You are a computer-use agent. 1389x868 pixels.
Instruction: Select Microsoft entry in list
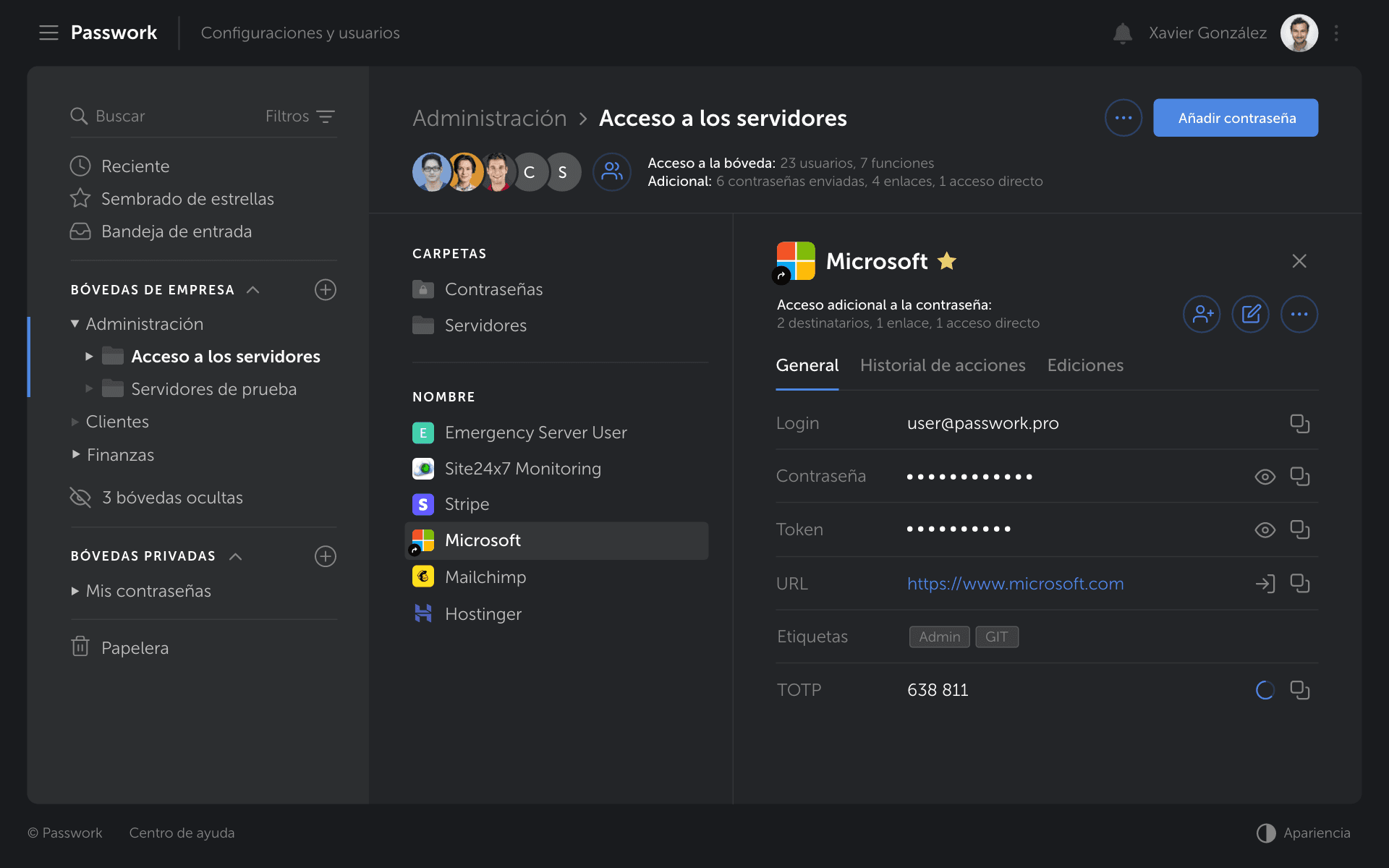pos(557,541)
